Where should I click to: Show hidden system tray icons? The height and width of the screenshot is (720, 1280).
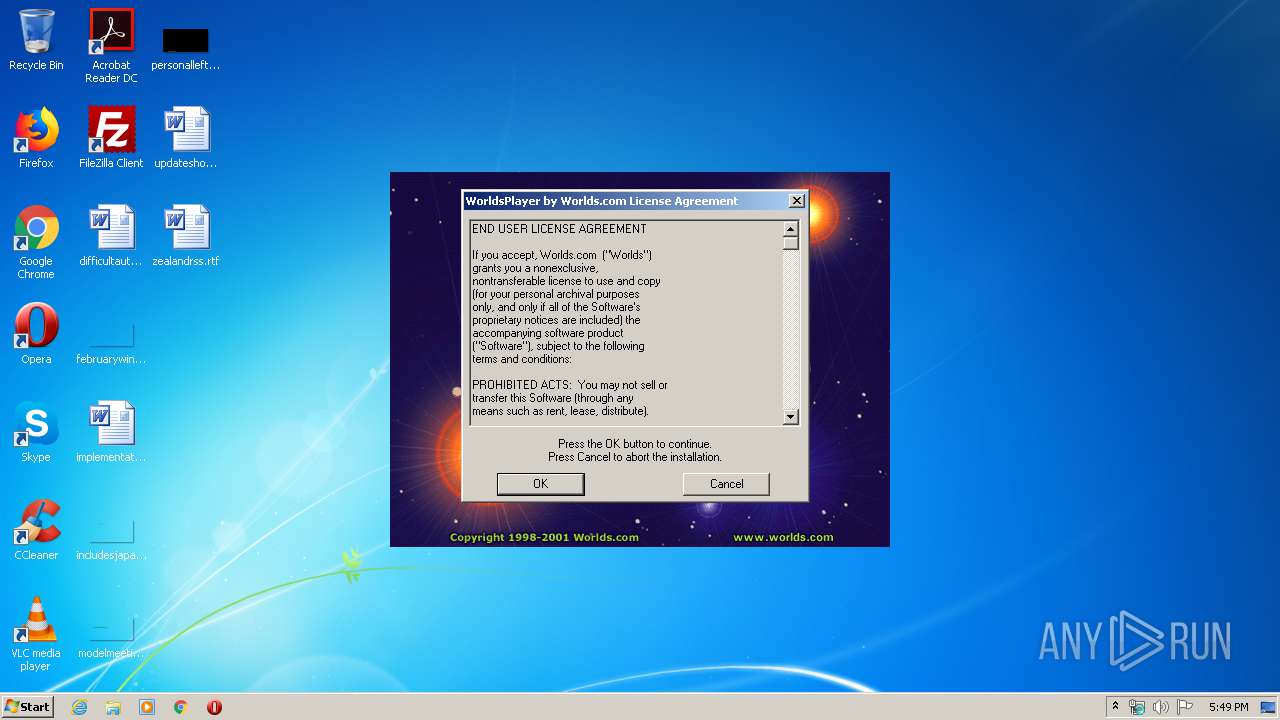[1115, 707]
